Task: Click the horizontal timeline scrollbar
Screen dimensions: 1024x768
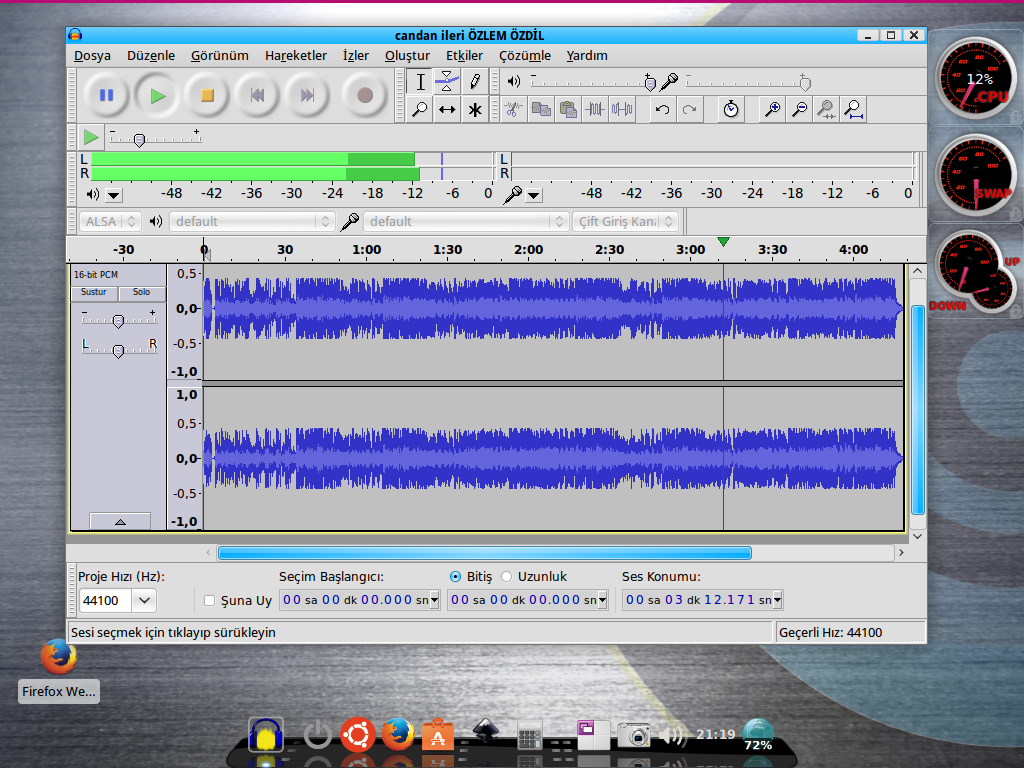Action: [484, 552]
